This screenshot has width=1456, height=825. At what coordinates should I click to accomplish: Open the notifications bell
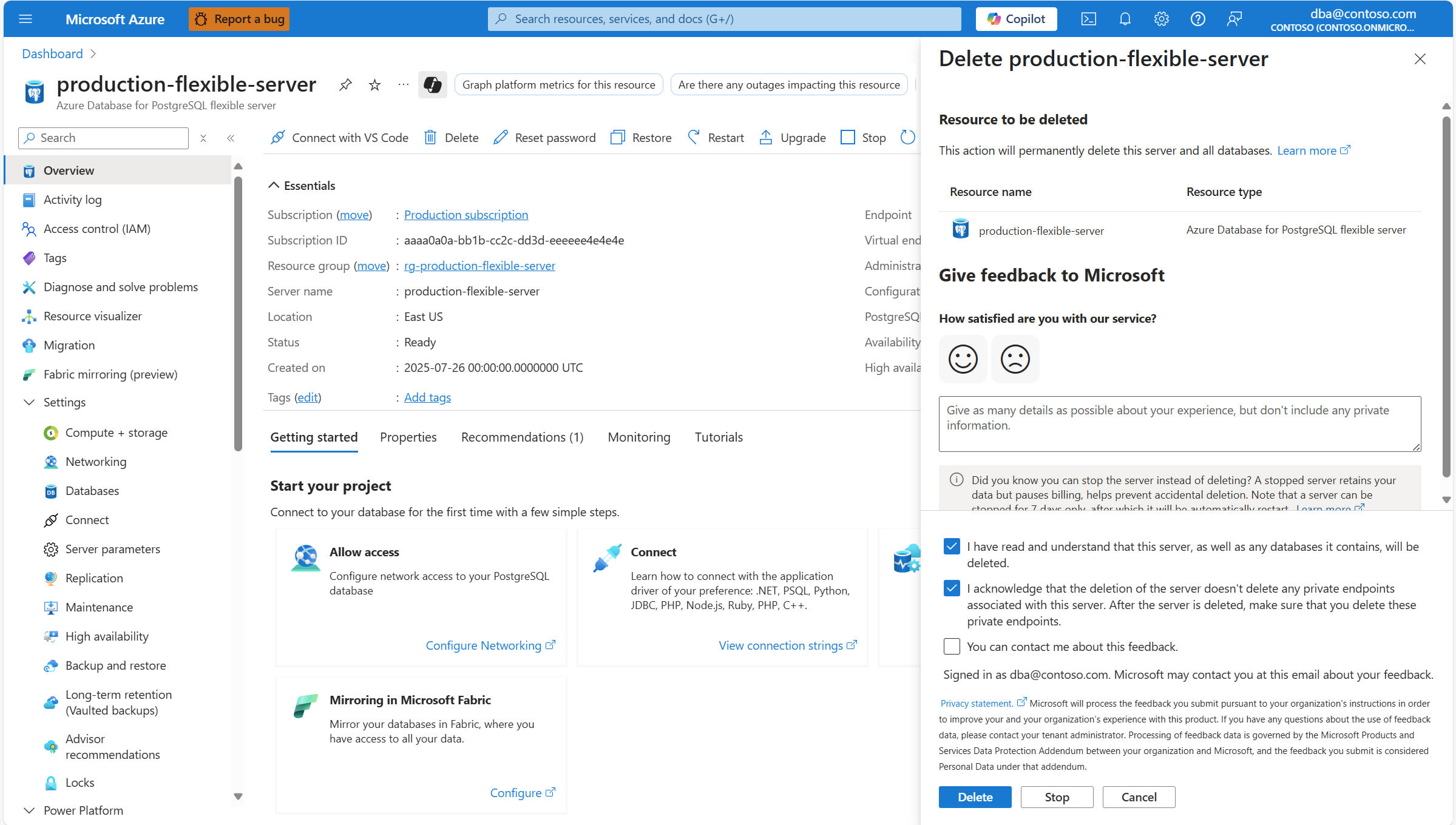point(1125,19)
